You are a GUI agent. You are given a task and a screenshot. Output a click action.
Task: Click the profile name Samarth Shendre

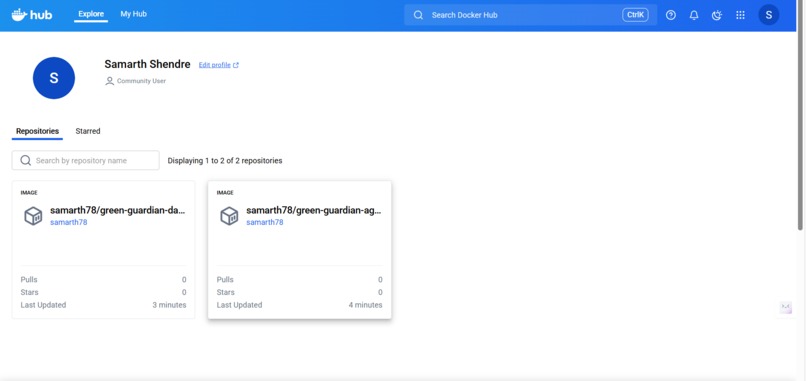pos(148,64)
